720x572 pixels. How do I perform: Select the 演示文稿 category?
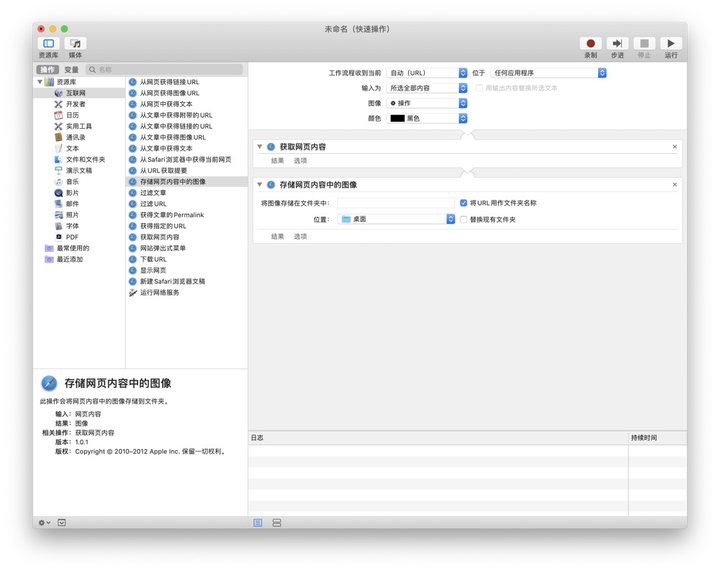coord(79,170)
